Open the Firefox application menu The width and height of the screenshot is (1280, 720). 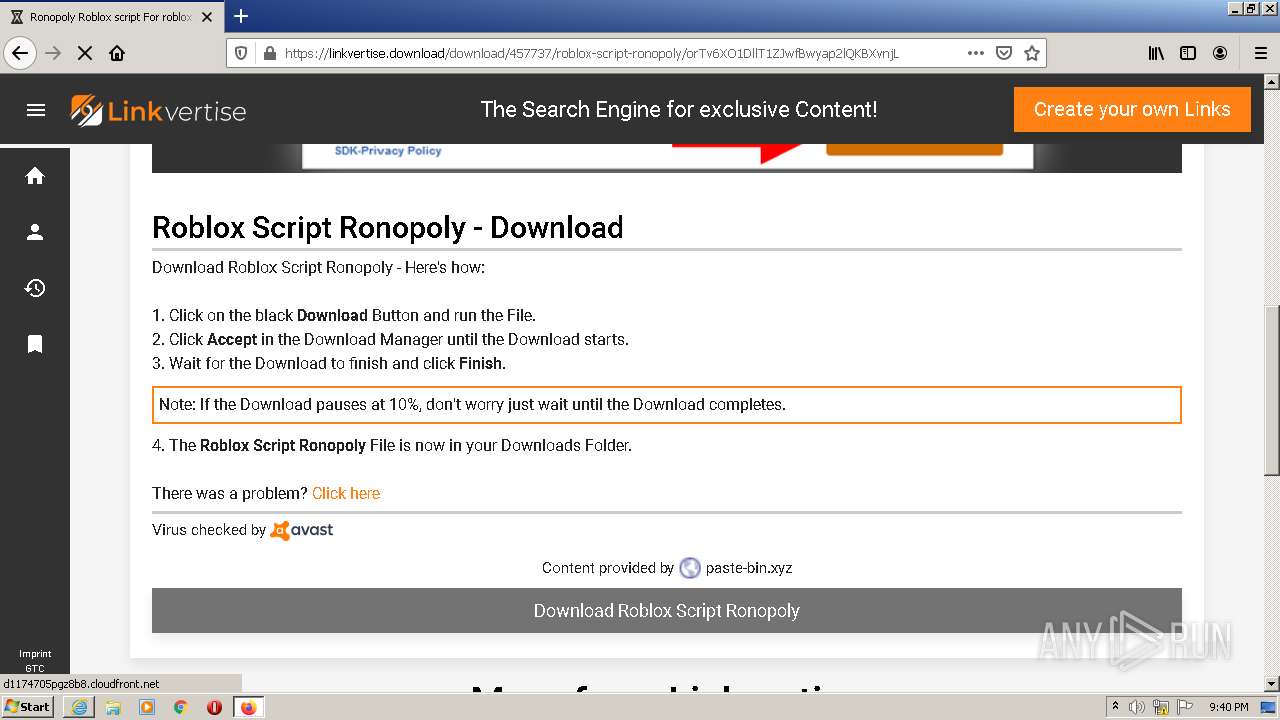[x=1260, y=53]
